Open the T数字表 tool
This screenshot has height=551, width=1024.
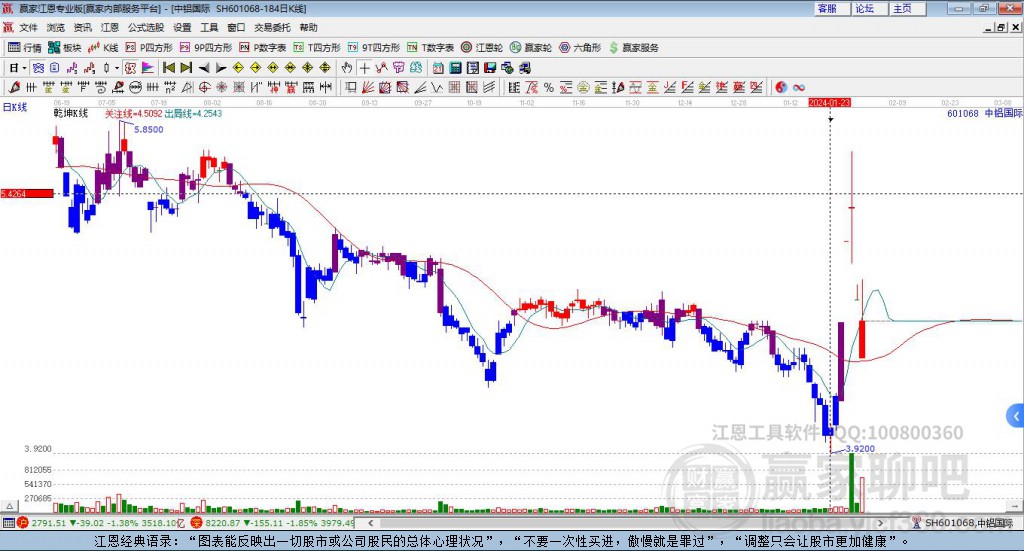coord(430,48)
